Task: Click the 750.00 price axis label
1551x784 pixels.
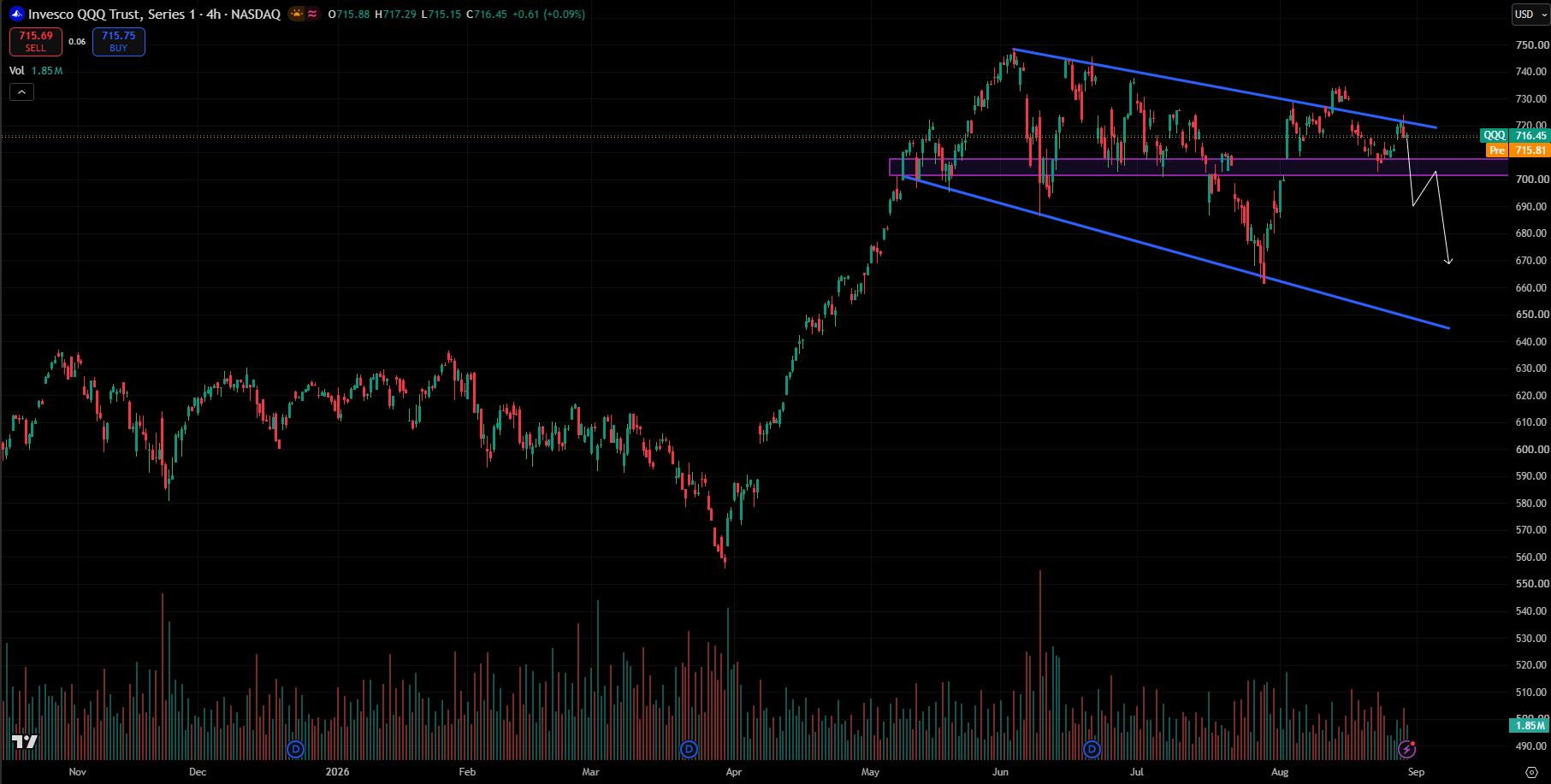Action: [1531, 45]
